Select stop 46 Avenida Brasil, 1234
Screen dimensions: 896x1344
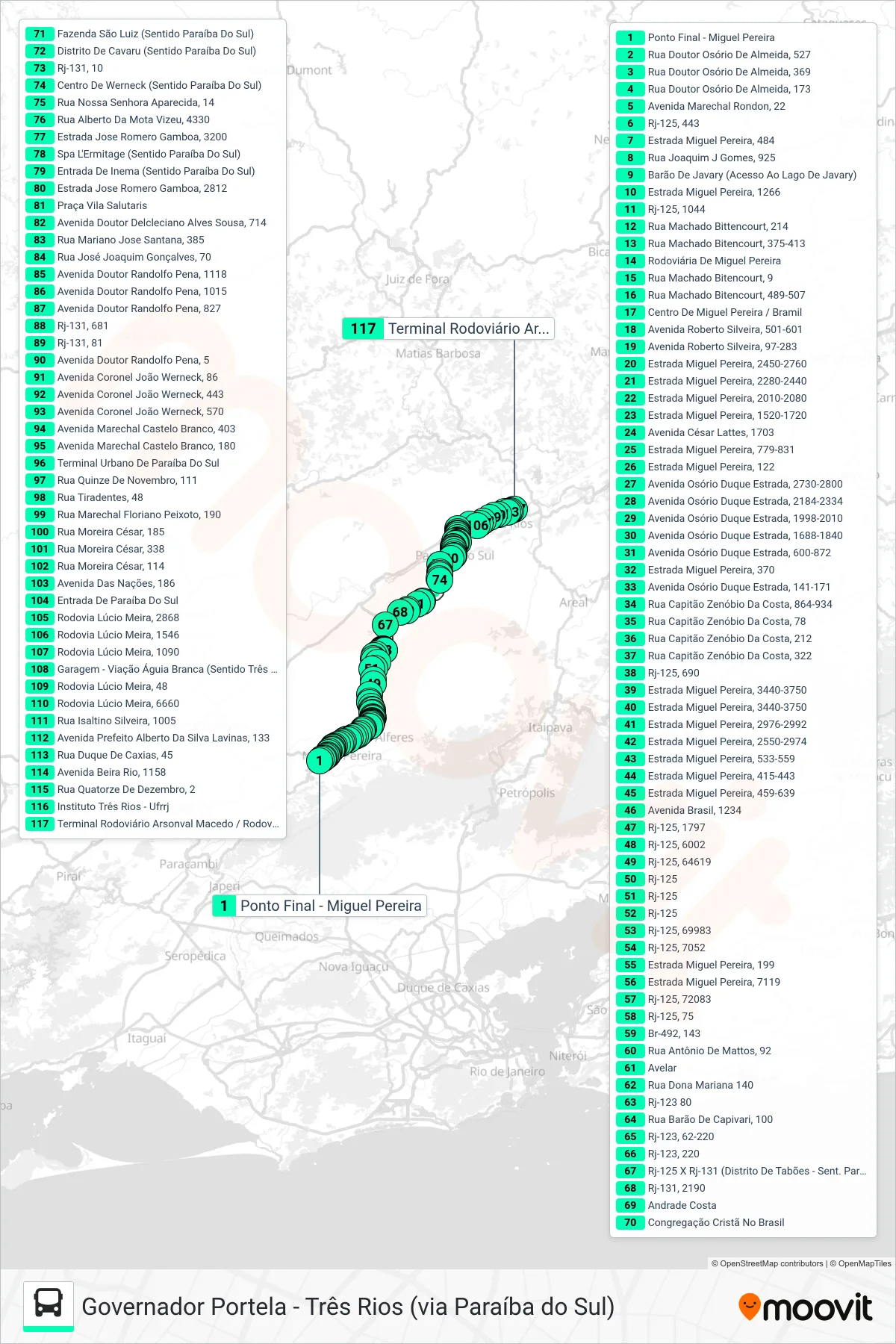[x=743, y=810]
